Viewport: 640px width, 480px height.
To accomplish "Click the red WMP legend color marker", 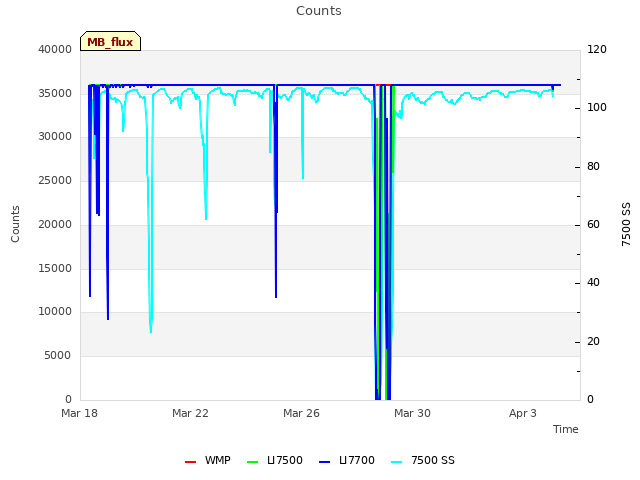I will 190,462.
